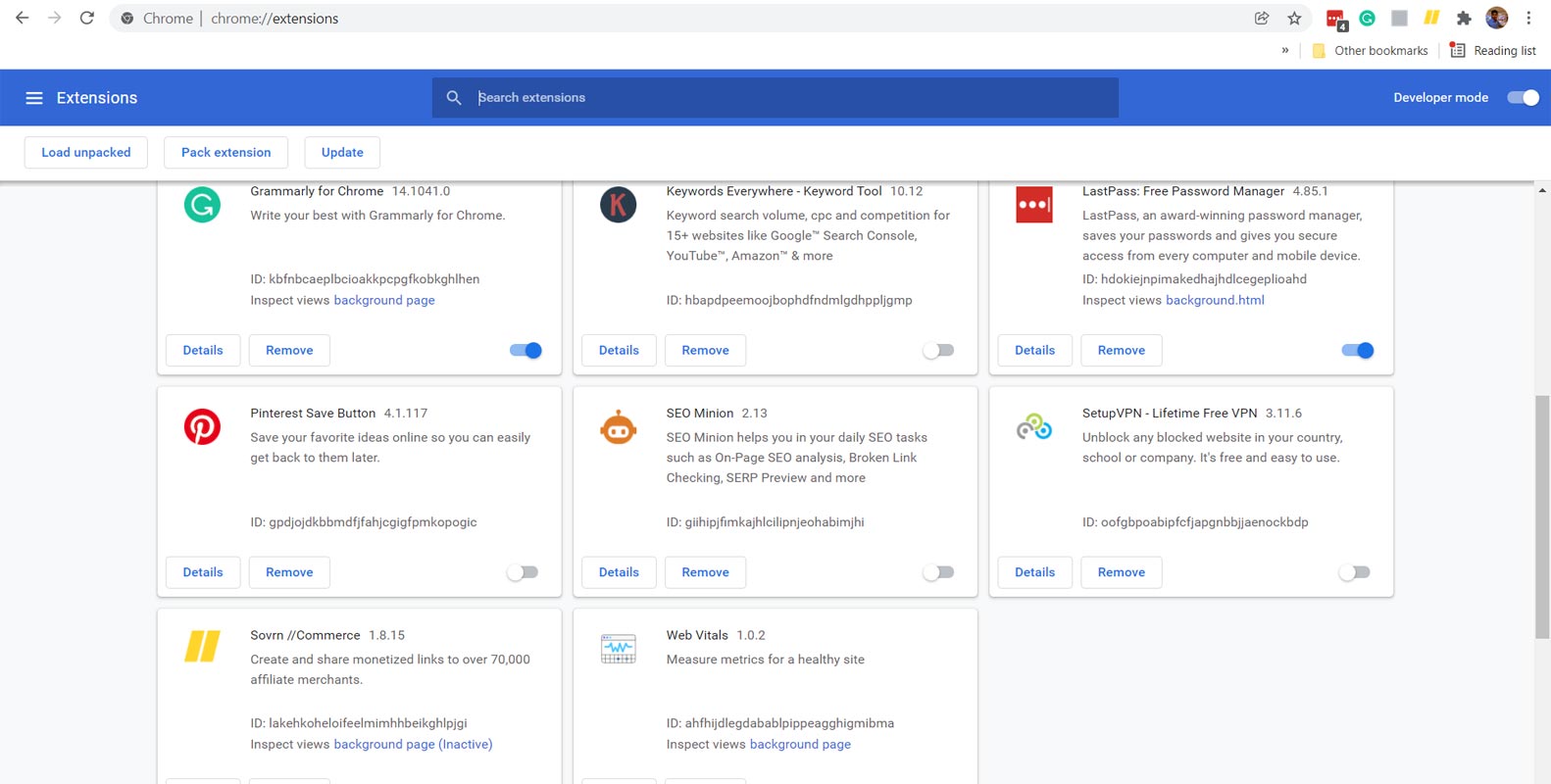
Task: Open the Grammarly toolbar extension icon
Action: (x=1367, y=18)
